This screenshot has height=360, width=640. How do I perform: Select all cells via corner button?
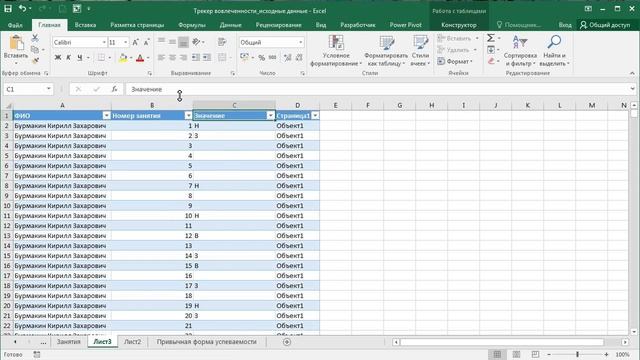[7, 105]
